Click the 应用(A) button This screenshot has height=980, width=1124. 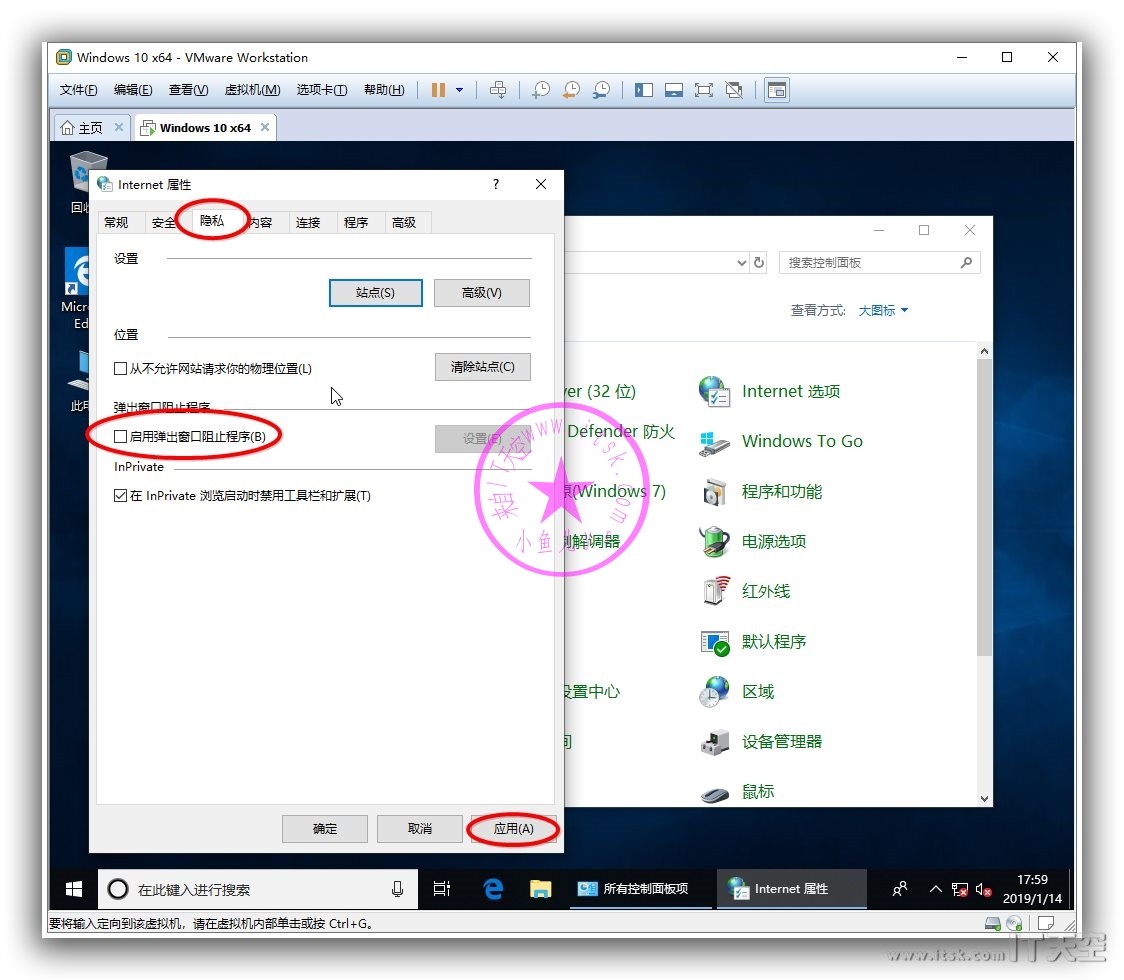(514, 828)
